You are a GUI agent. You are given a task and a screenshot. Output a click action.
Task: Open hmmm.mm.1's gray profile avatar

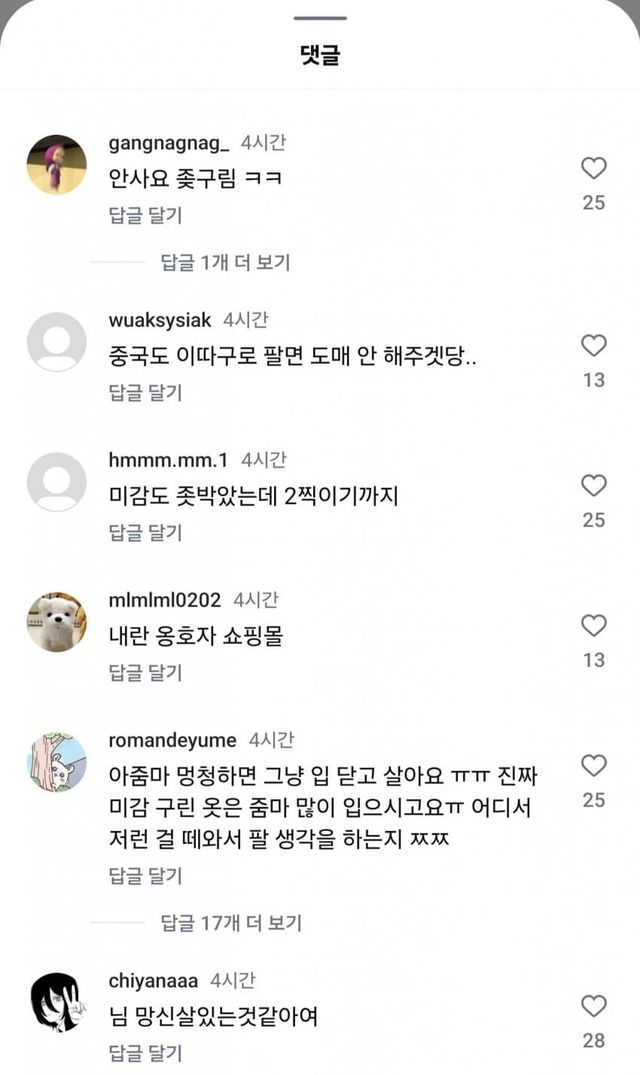[x=57, y=482]
